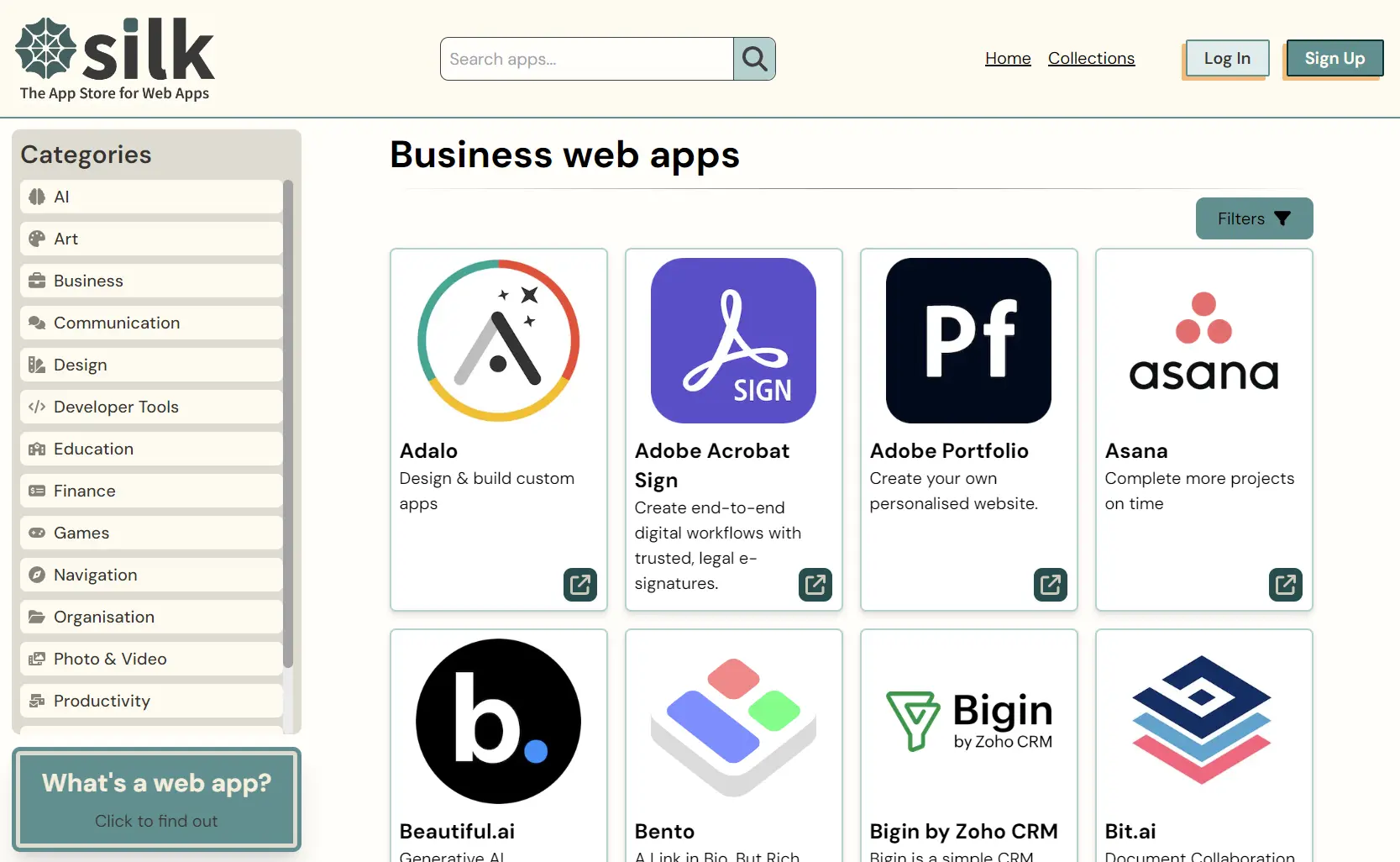Open Adobe Portfolio external link icon

click(1051, 584)
